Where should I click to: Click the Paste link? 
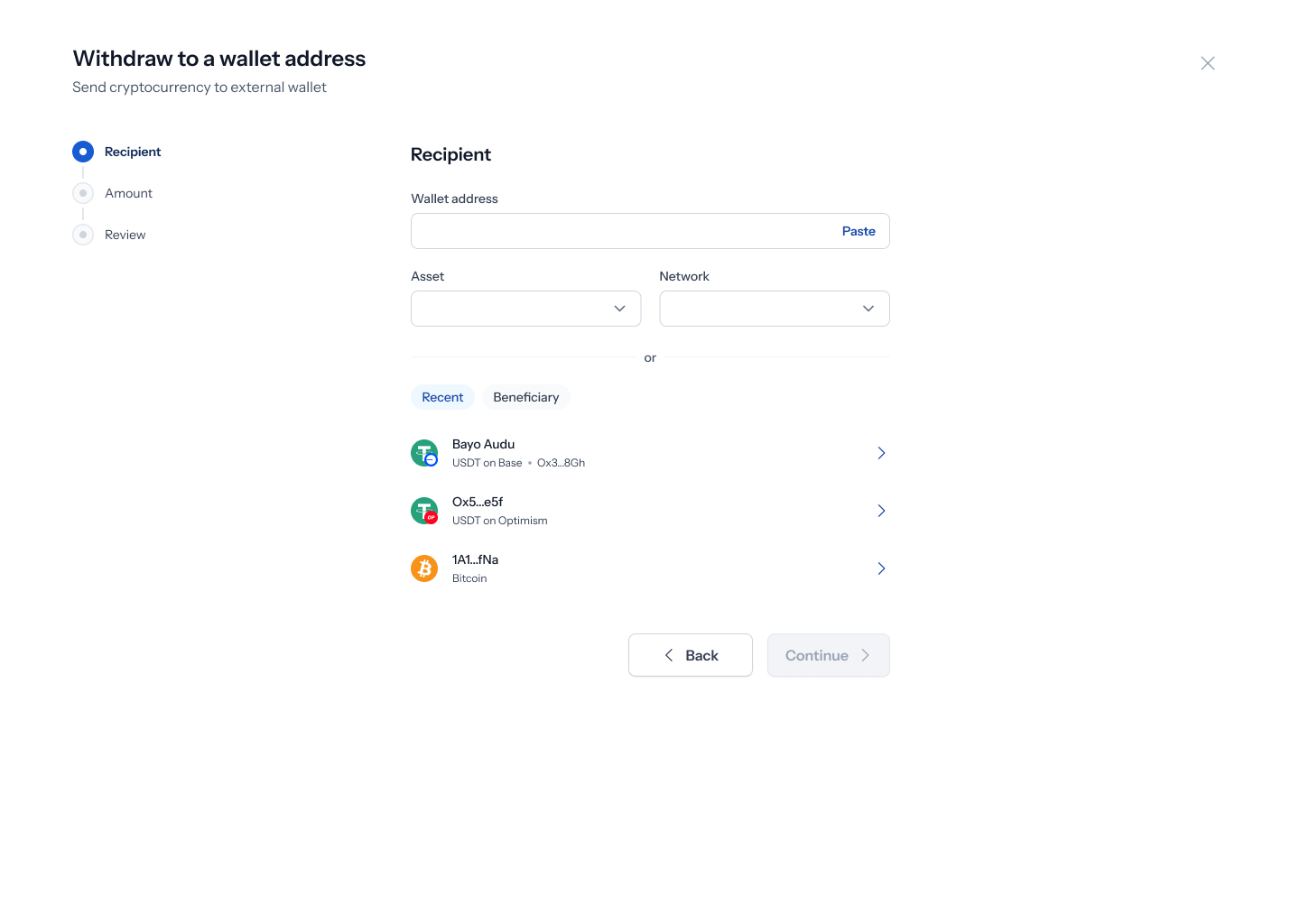859,231
